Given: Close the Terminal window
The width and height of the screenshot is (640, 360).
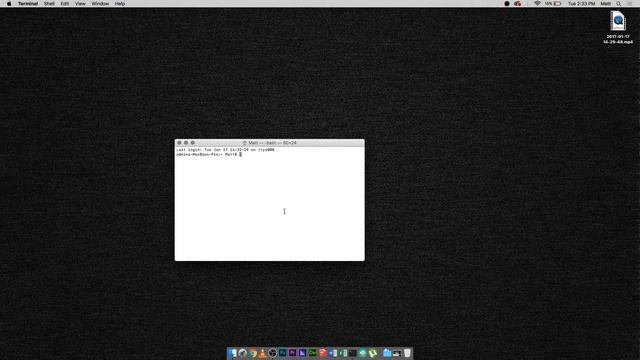Looking at the screenshot, I should [x=179, y=143].
